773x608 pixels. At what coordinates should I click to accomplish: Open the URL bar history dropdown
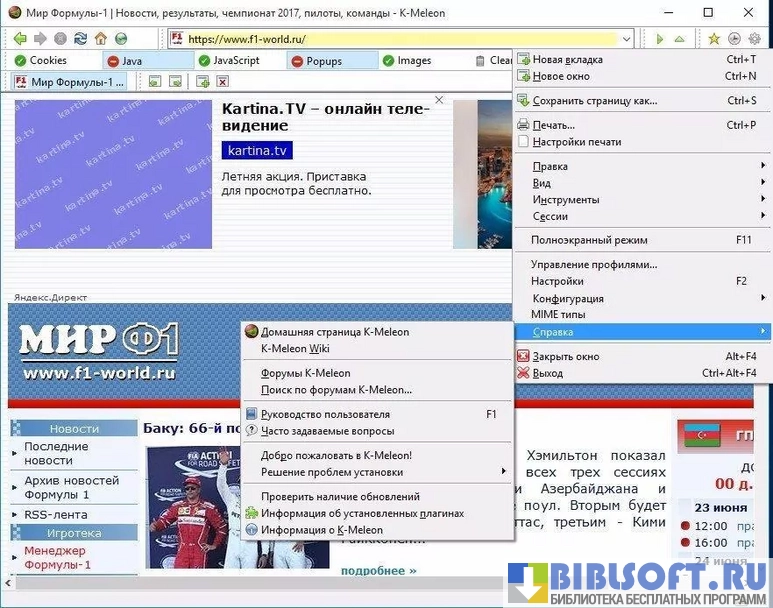pos(626,39)
